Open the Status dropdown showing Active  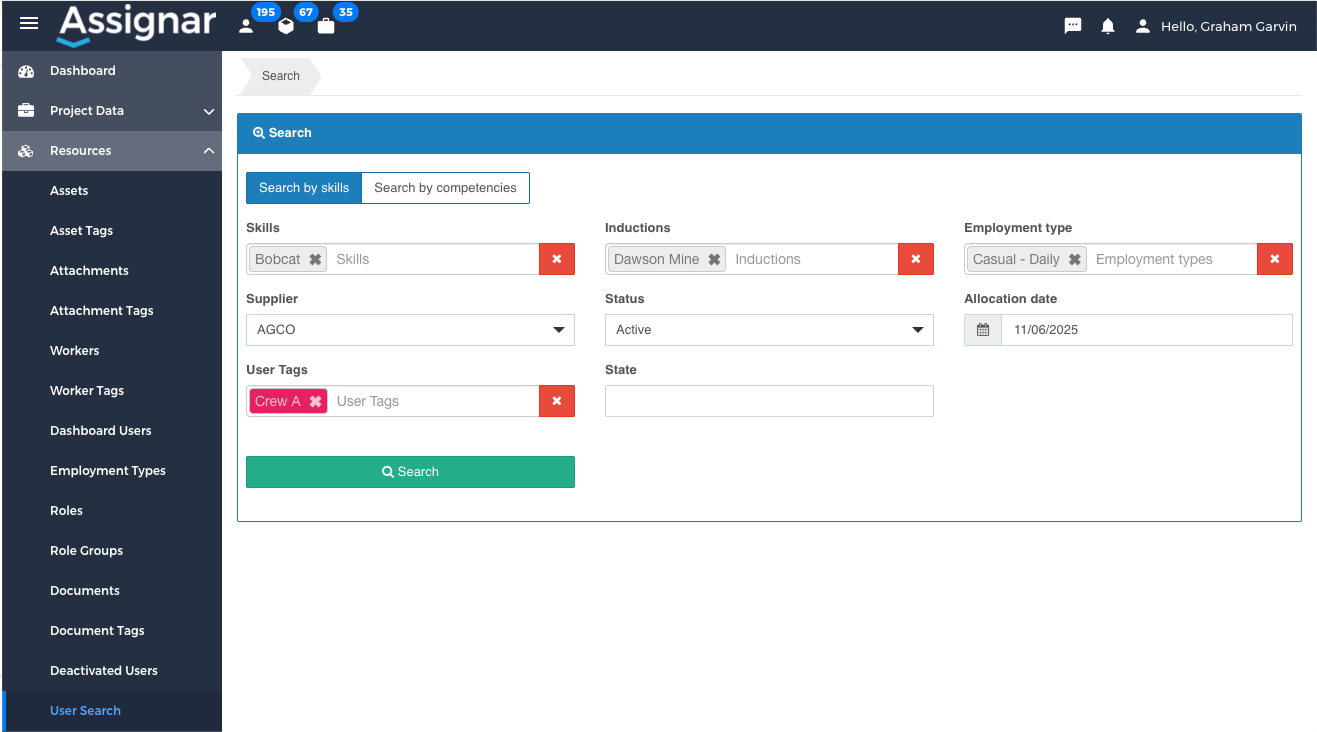tap(769, 330)
